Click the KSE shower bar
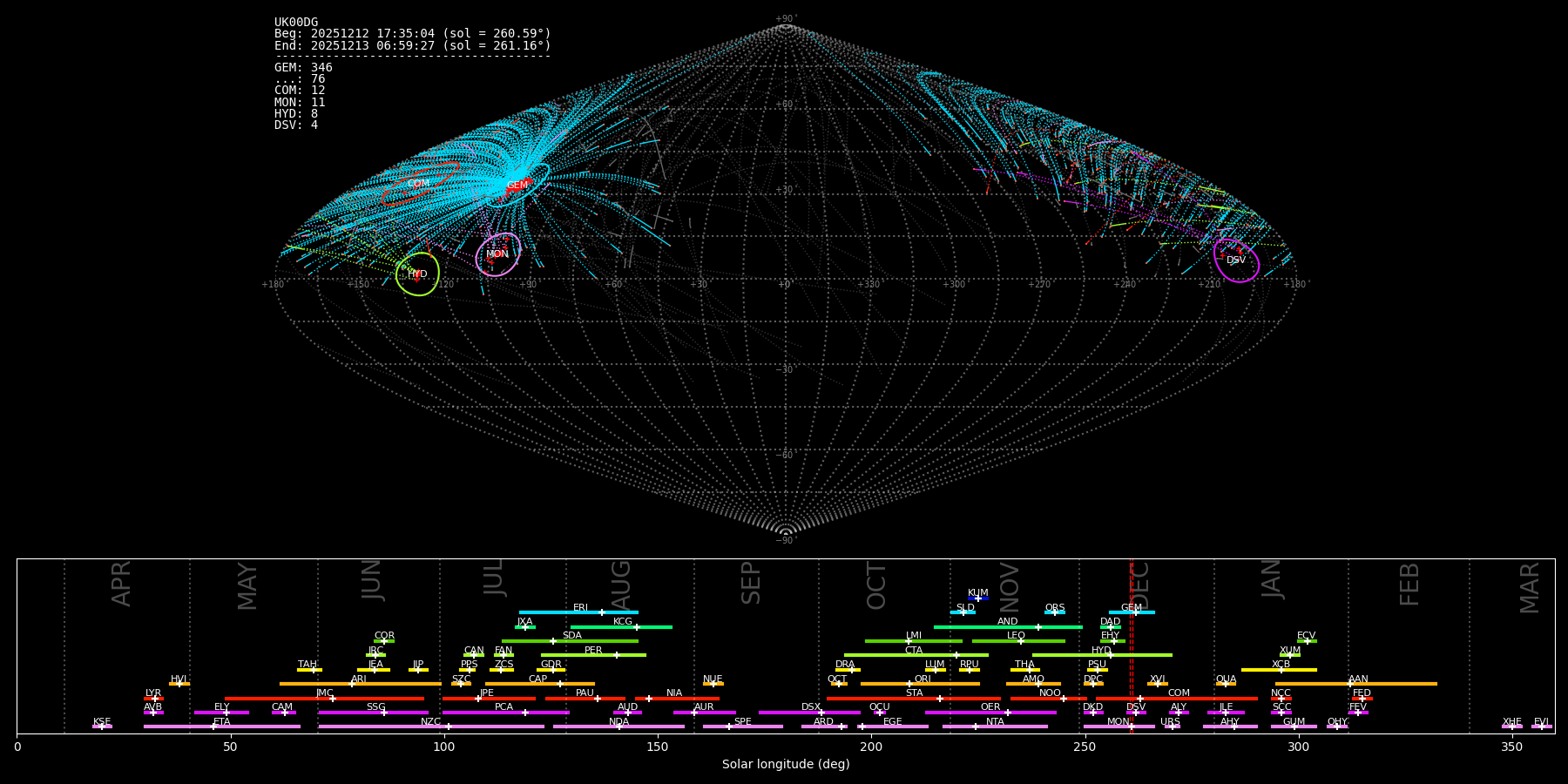The image size is (1568, 784). (102, 727)
